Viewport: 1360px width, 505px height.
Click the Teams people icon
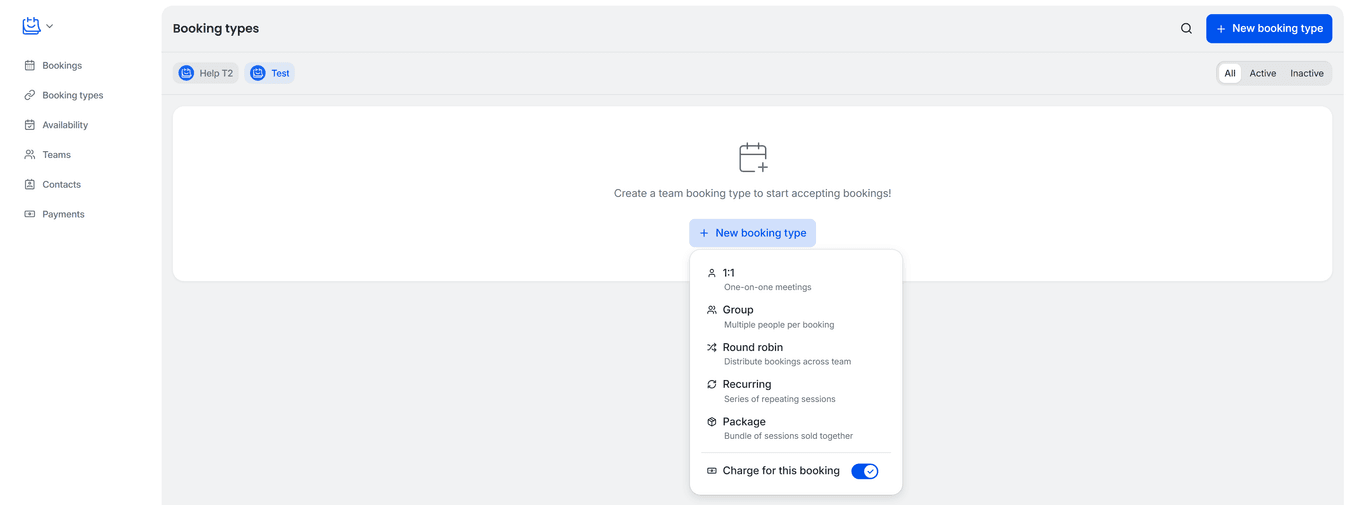point(30,155)
